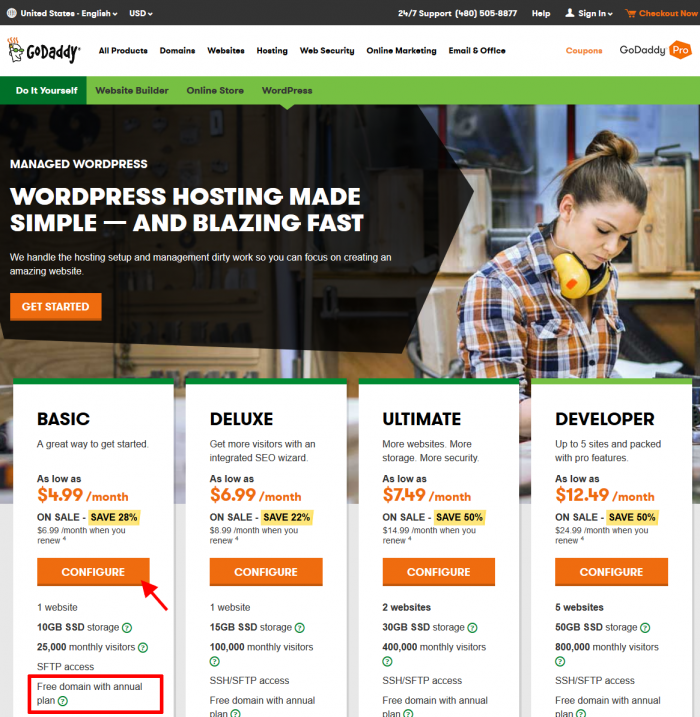This screenshot has height=717, width=700.
Task: Switch to the Website Builder tab
Action: (132, 91)
